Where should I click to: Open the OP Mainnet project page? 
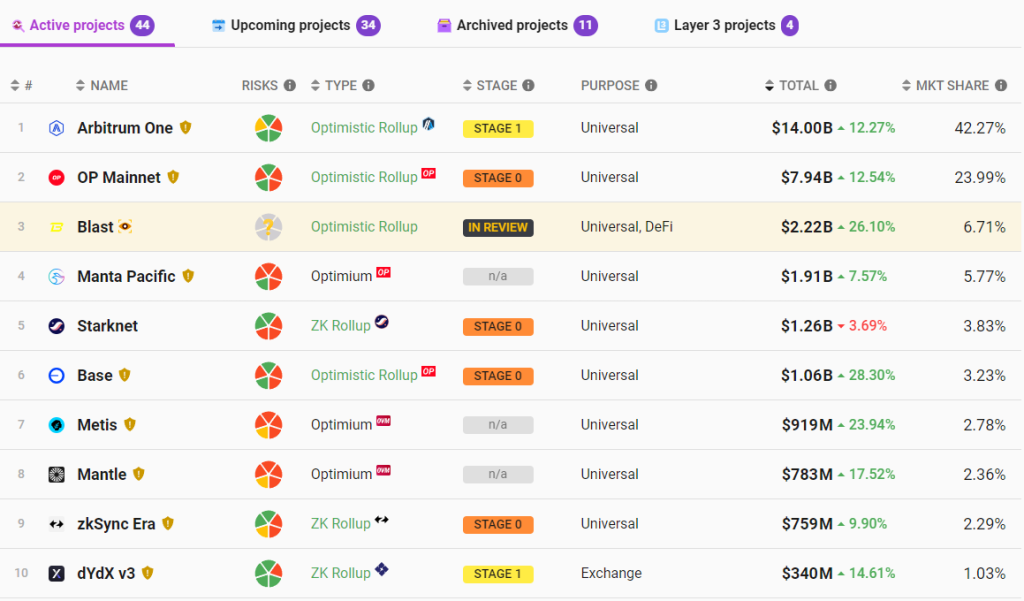click(119, 178)
